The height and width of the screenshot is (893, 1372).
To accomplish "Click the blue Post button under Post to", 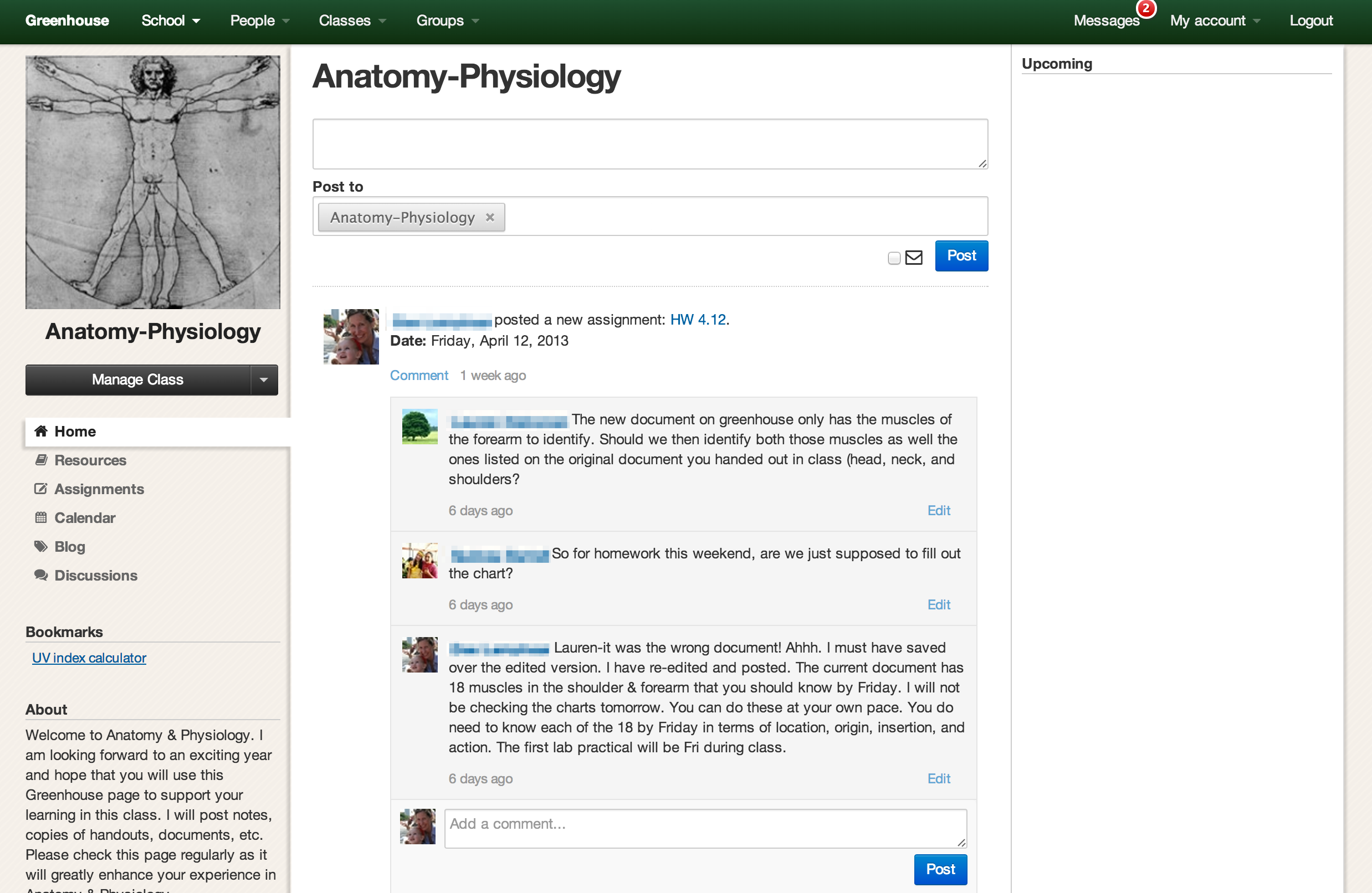I will [961, 256].
